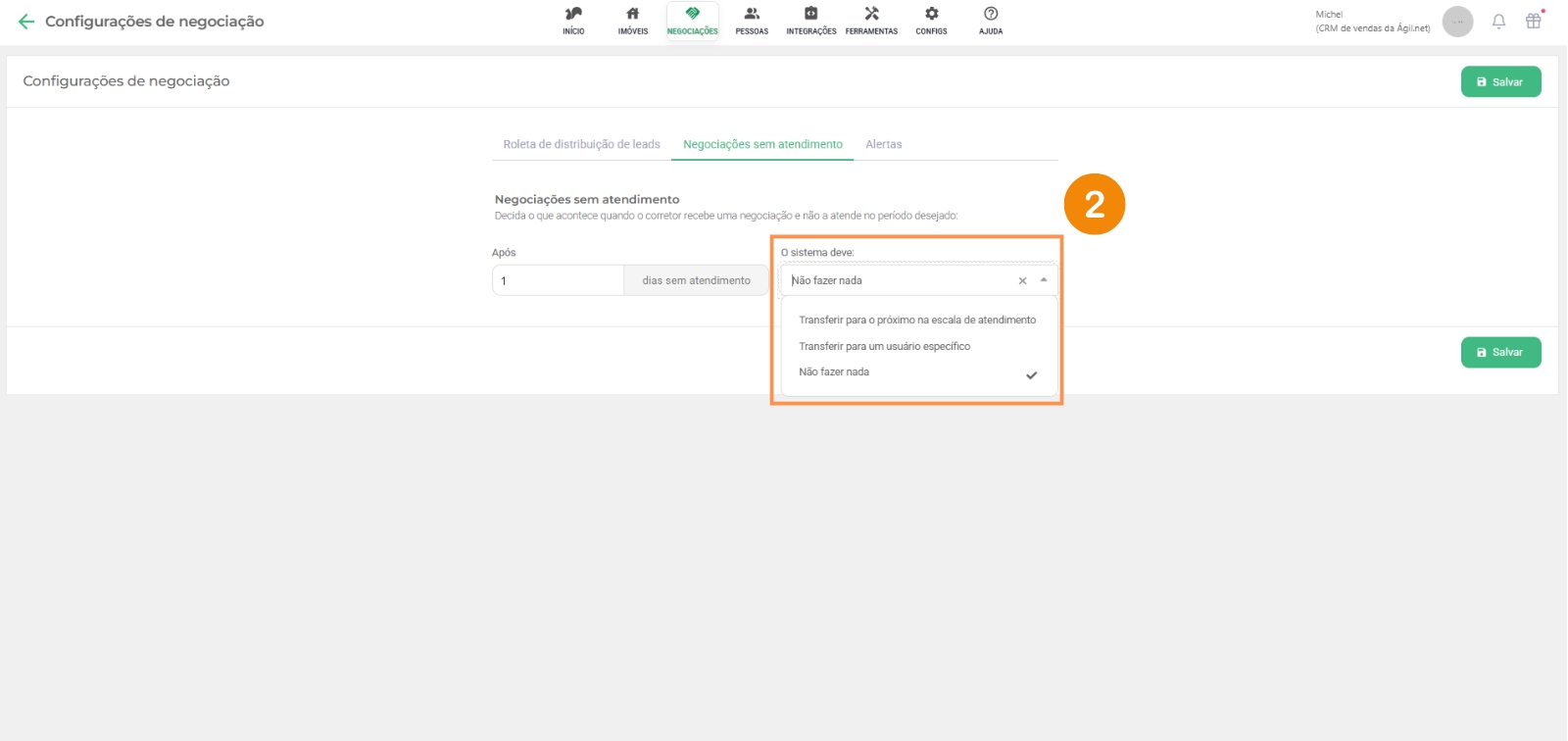Switch to 'Roleta de distribuição de leads' tab

click(581, 144)
